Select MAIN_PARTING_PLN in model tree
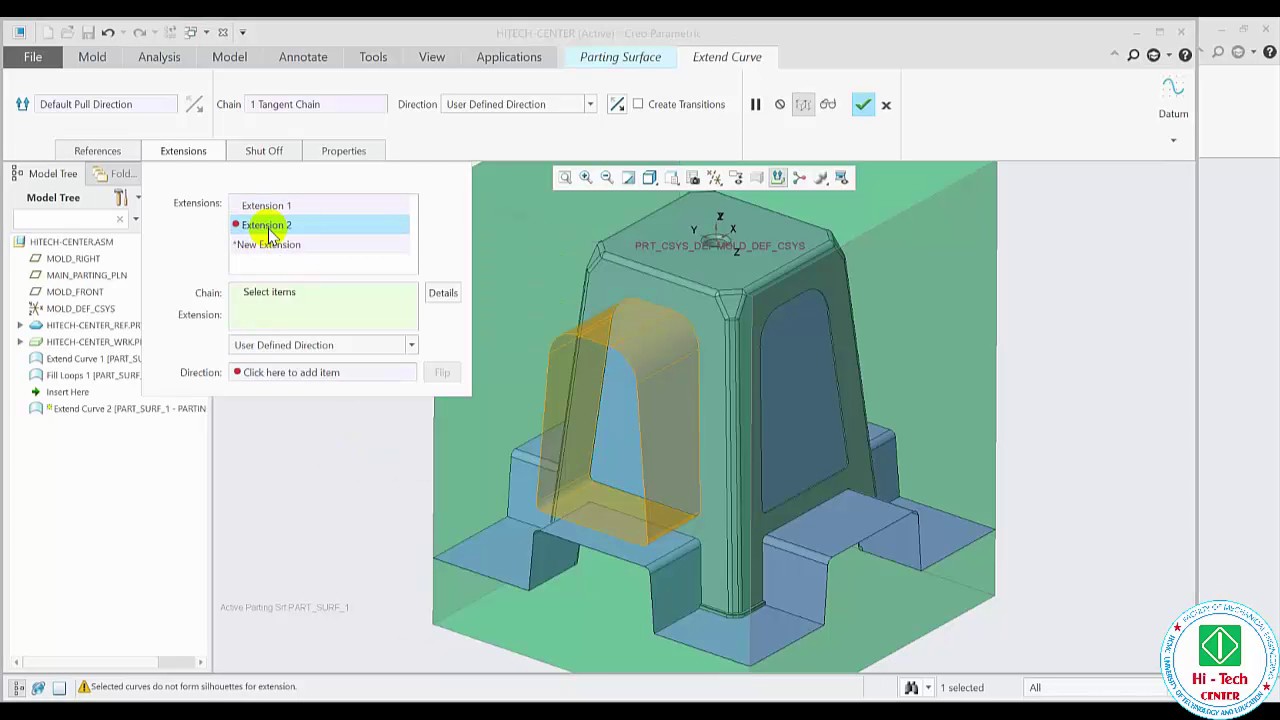Image resolution: width=1280 pixels, height=720 pixels. pyautogui.click(x=86, y=275)
